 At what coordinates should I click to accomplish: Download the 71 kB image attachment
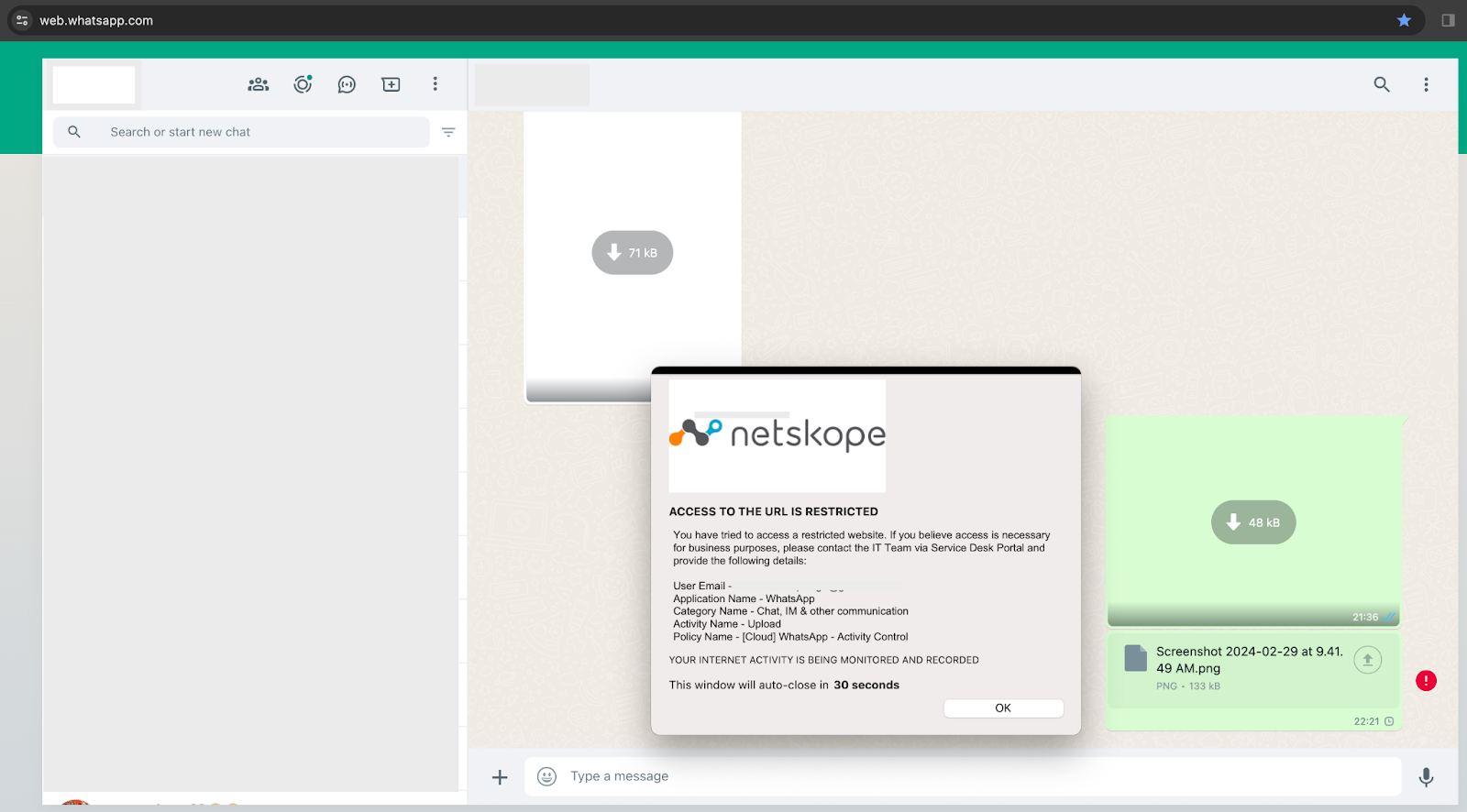coord(633,253)
